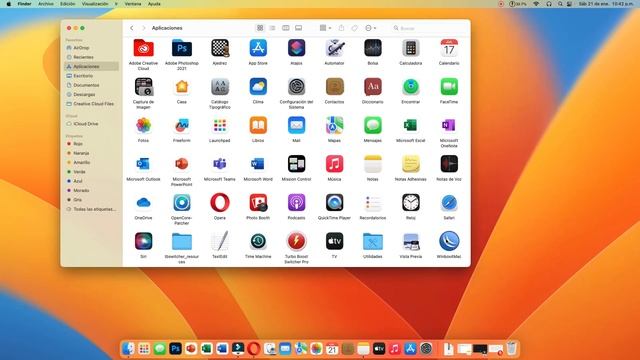Open the action (ellipsis) menu in toolbar
Viewport: 640px width, 360px height.
point(371,28)
